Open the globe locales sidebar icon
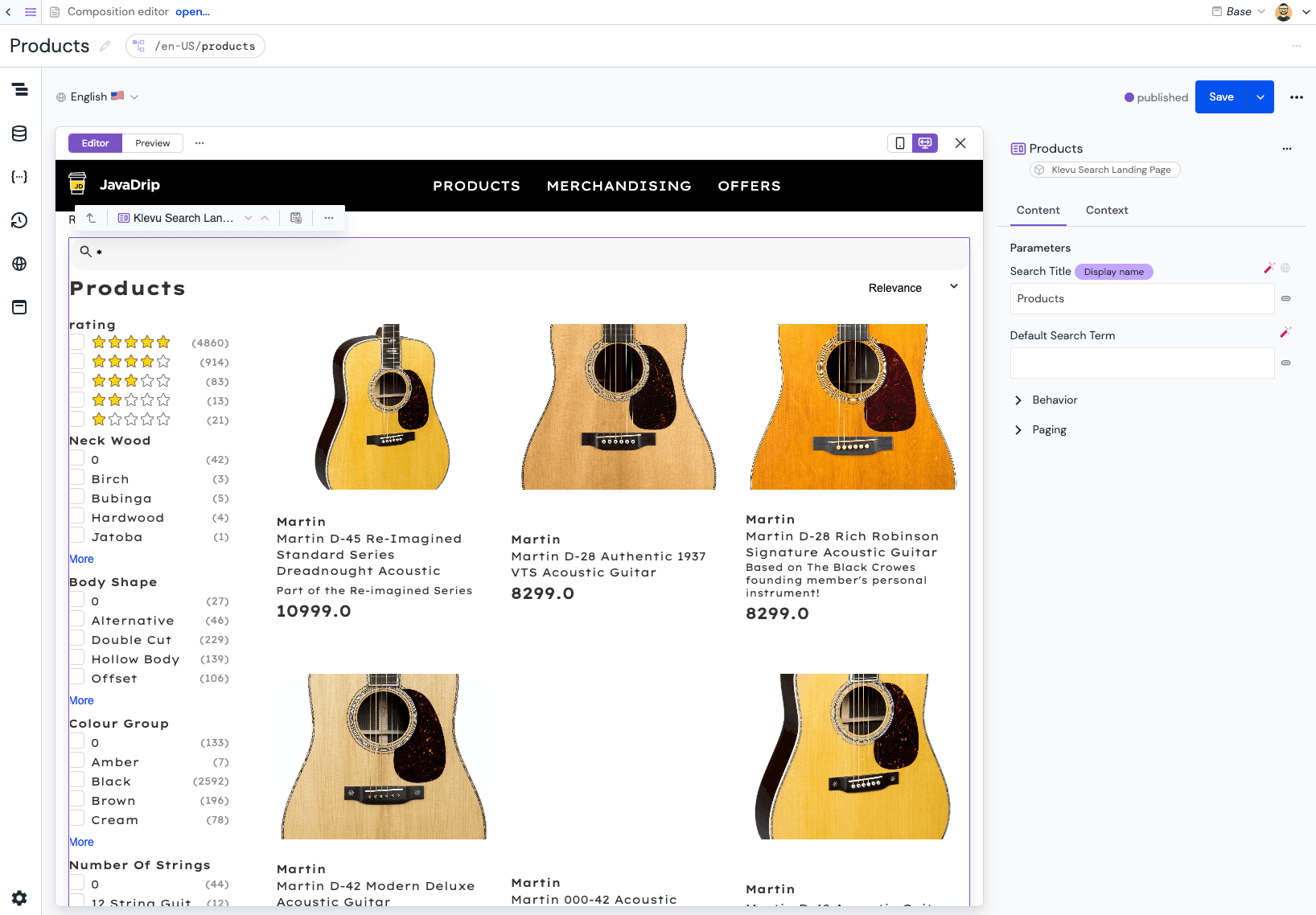The width and height of the screenshot is (1316, 915). [20, 264]
